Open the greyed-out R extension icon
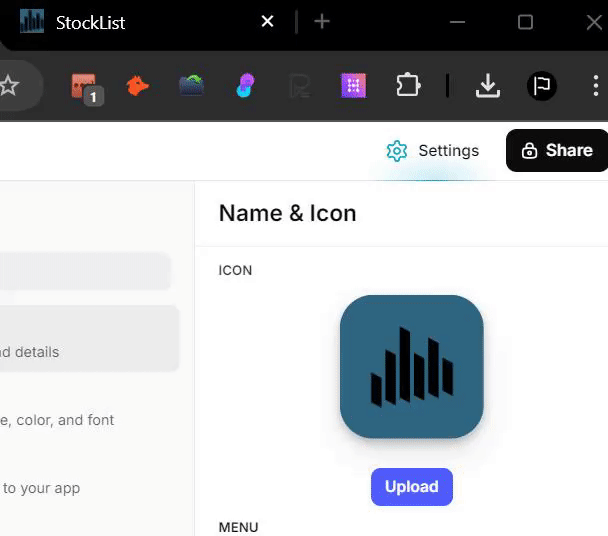This screenshot has height=536, width=608. click(300, 86)
